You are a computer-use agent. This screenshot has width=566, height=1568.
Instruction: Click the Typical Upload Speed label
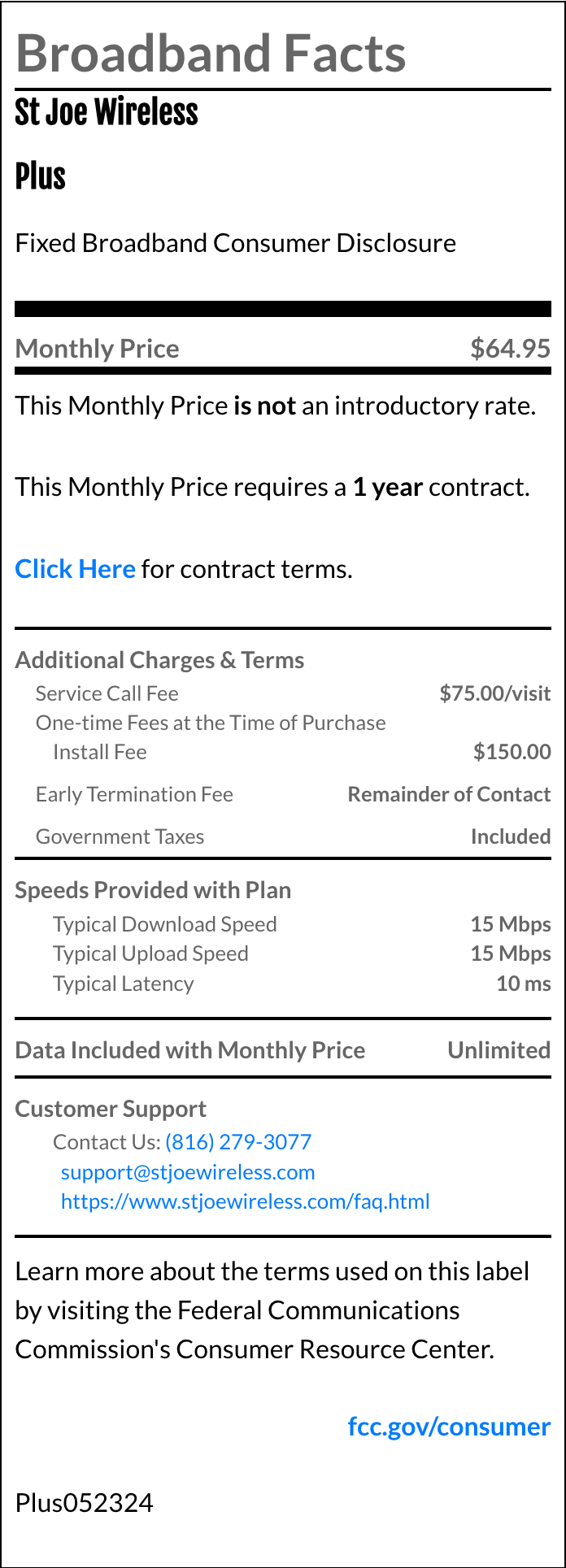[150, 953]
